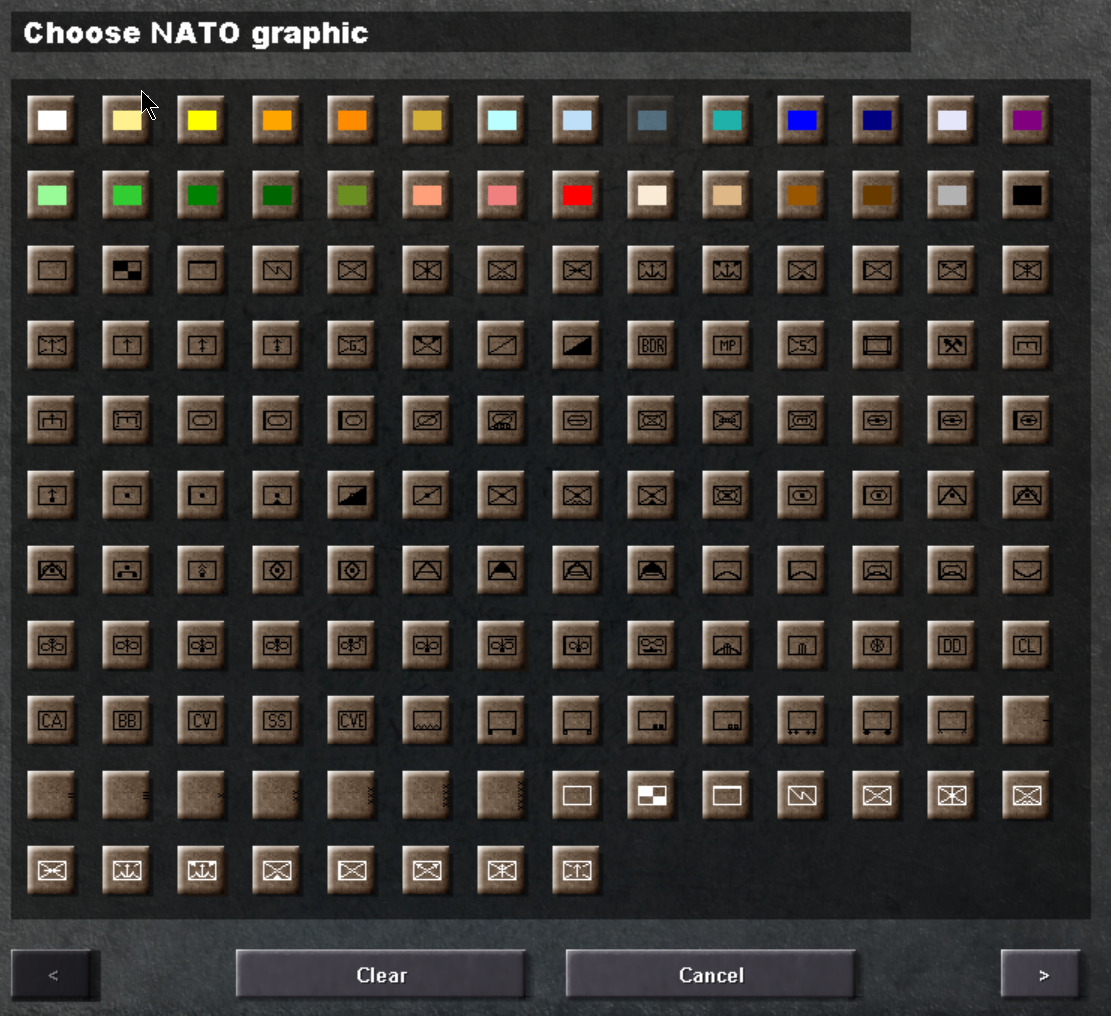
Task: Select the BDR border unit graphic
Action: [x=652, y=345]
